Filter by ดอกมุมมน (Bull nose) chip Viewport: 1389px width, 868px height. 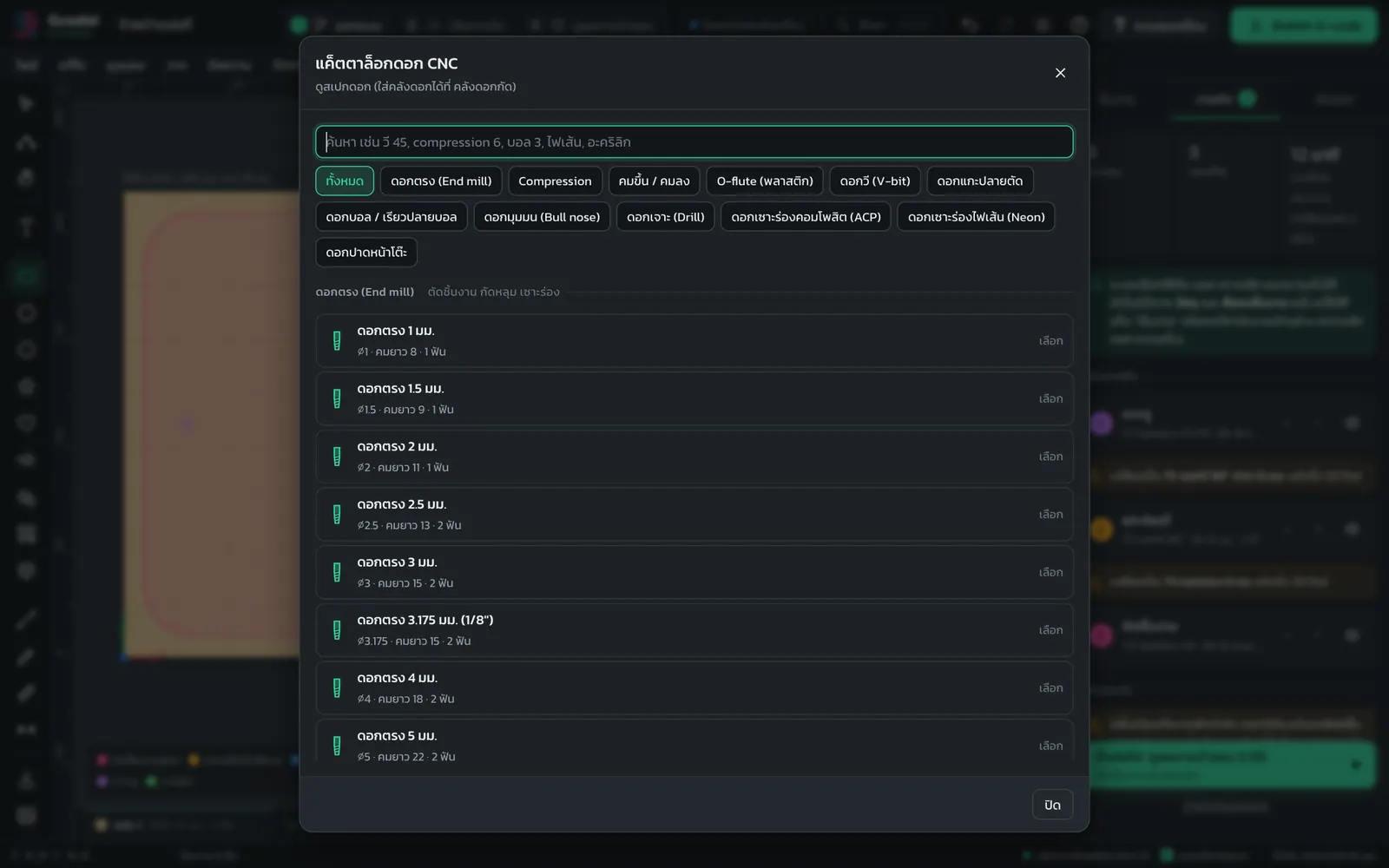(x=542, y=217)
